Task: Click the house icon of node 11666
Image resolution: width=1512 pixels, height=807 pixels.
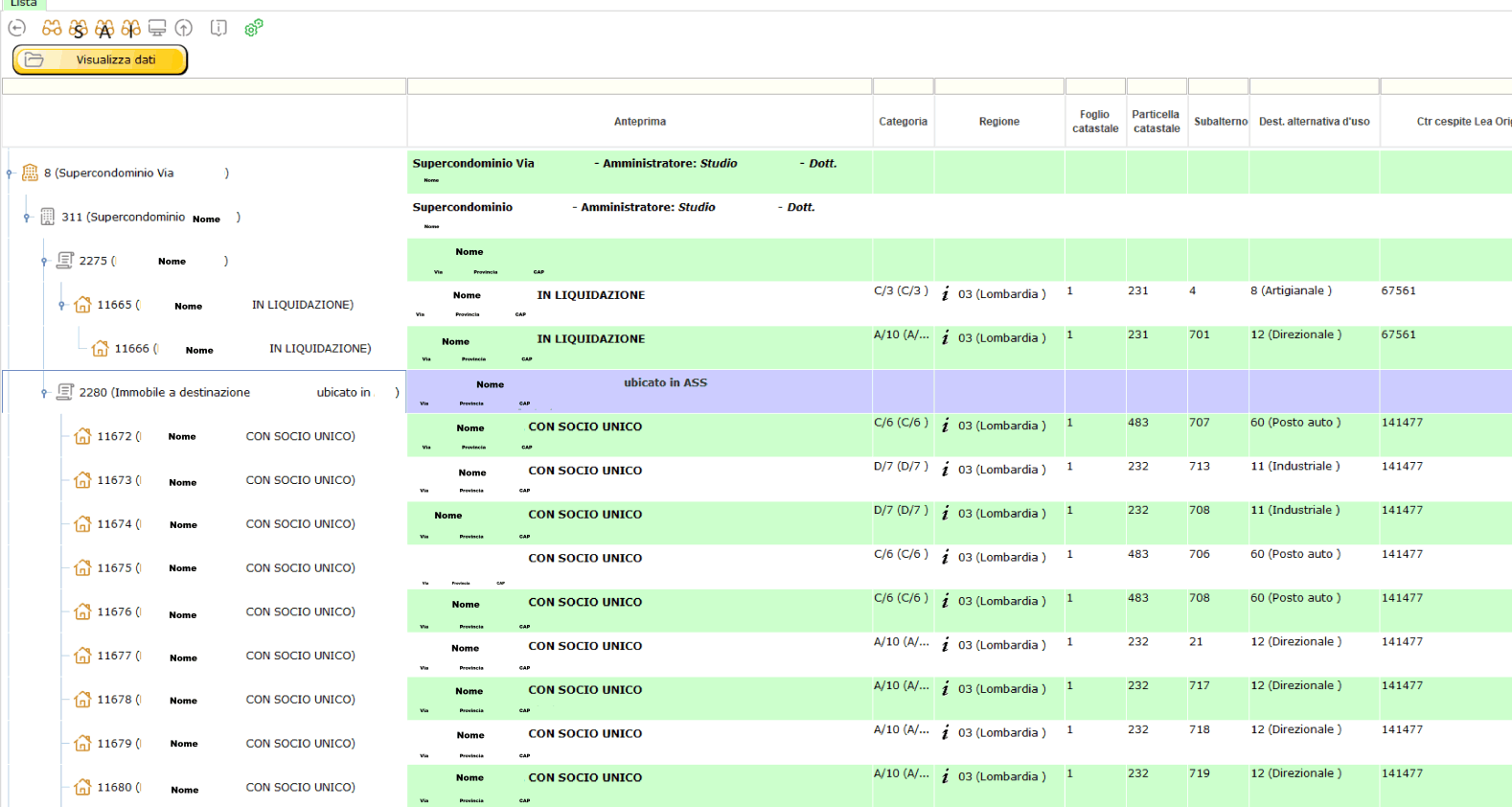Action: point(101,348)
